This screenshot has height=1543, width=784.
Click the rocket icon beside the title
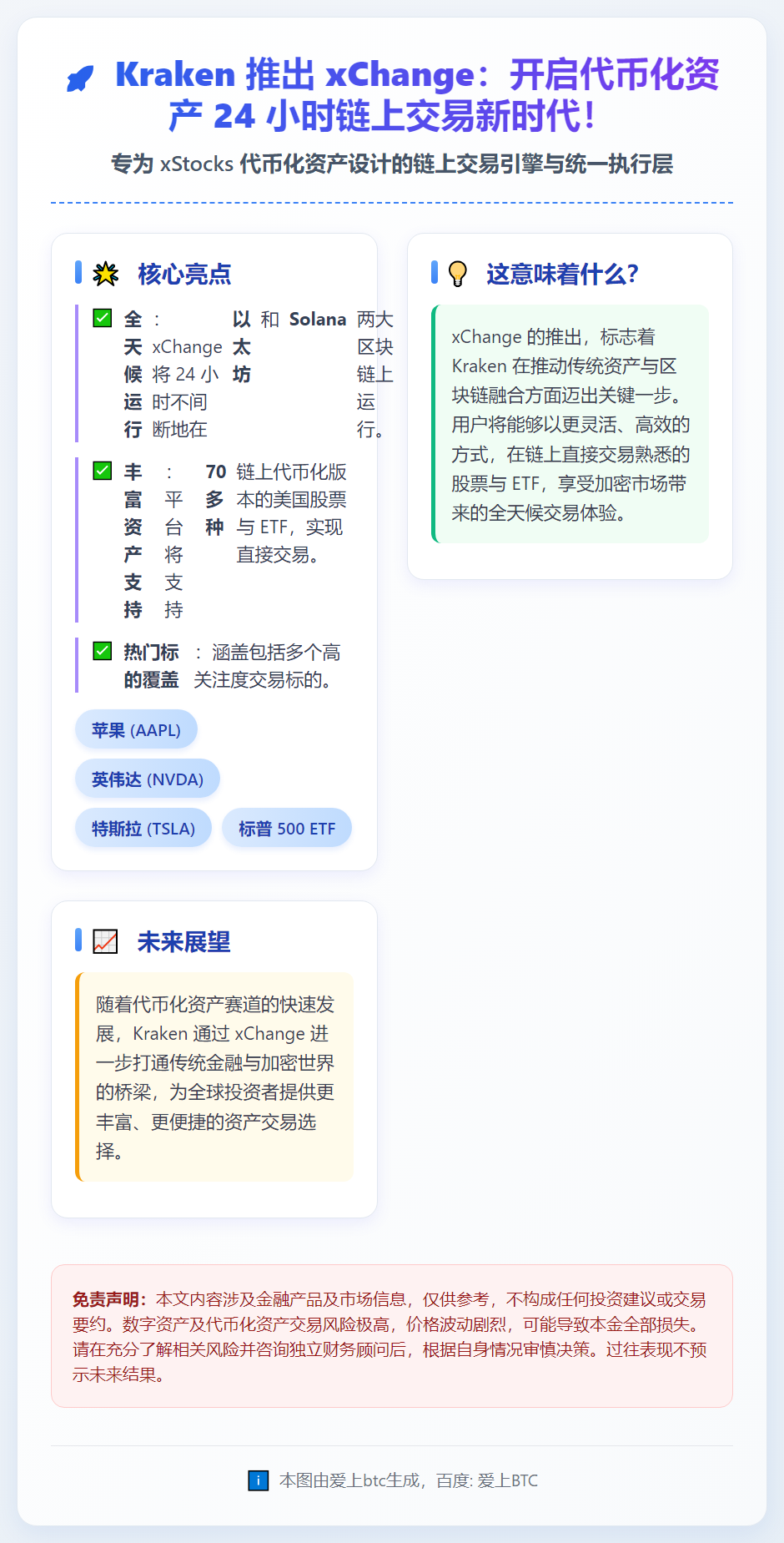pos(81,78)
